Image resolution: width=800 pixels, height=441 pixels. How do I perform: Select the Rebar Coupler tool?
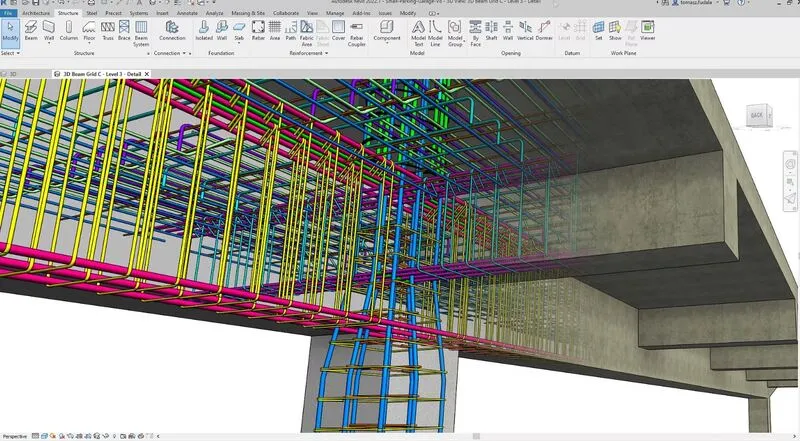(357, 34)
